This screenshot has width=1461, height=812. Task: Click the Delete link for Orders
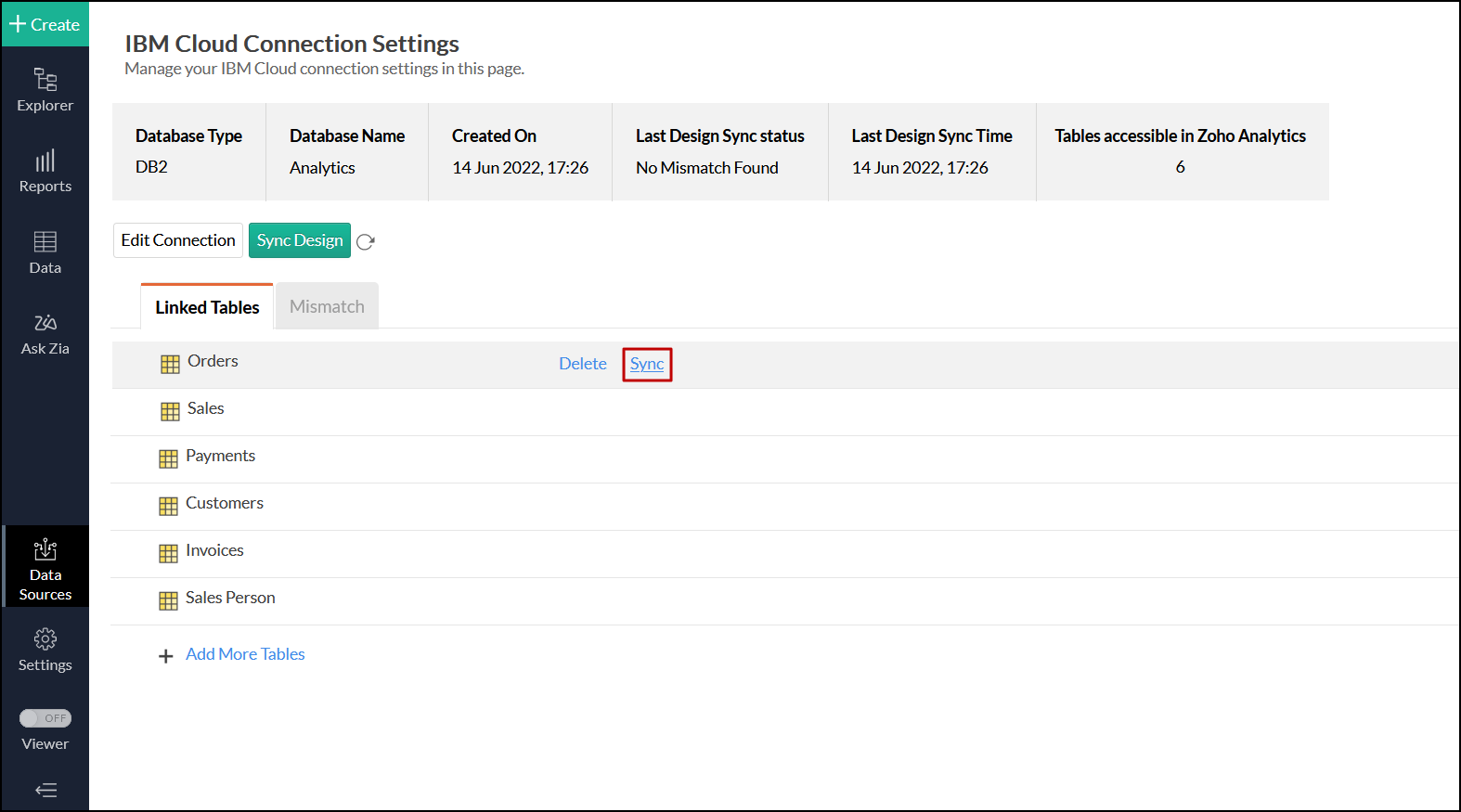[583, 364]
